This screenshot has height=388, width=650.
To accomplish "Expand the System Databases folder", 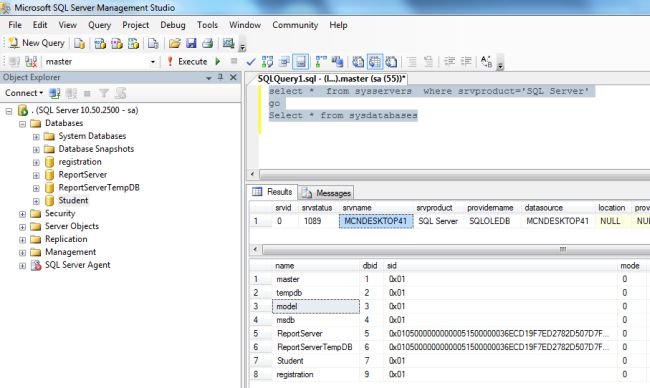I will point(36,137).
